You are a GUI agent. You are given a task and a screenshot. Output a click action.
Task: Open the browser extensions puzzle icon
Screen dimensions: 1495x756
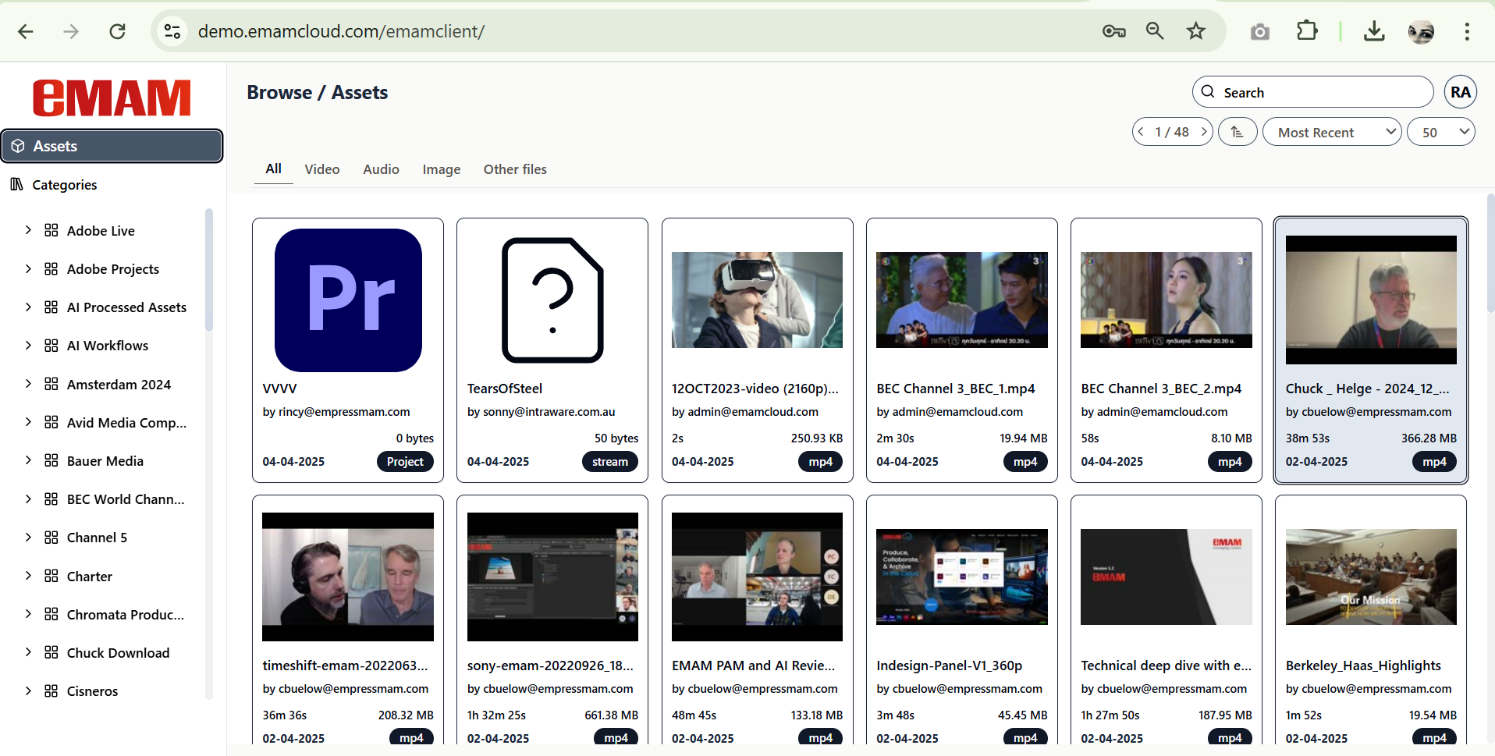coord(1307,31)
